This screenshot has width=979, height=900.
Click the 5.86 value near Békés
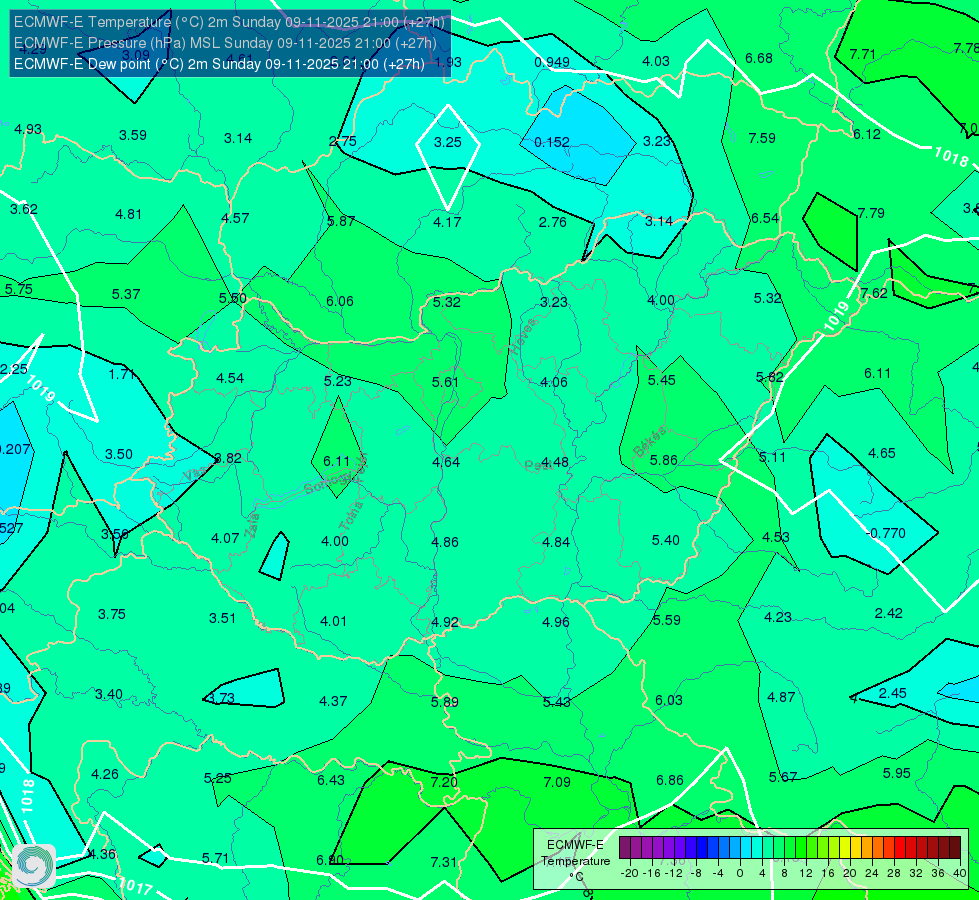pos(663,460)
